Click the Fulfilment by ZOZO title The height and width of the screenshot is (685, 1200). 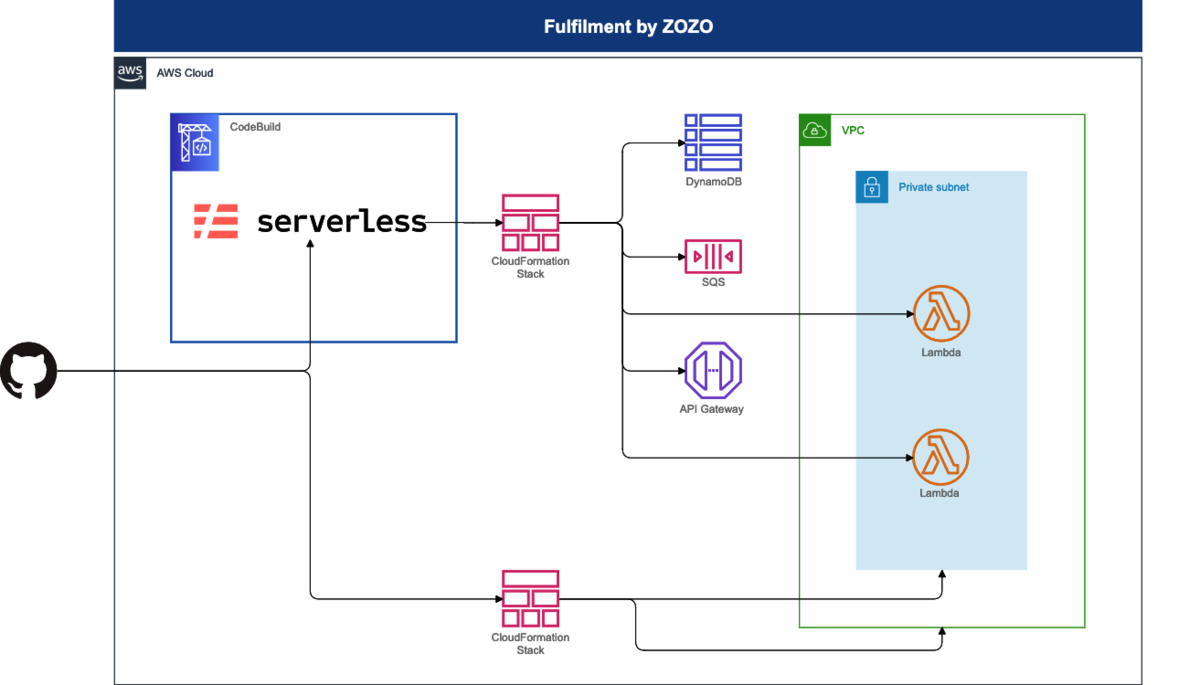628,27
